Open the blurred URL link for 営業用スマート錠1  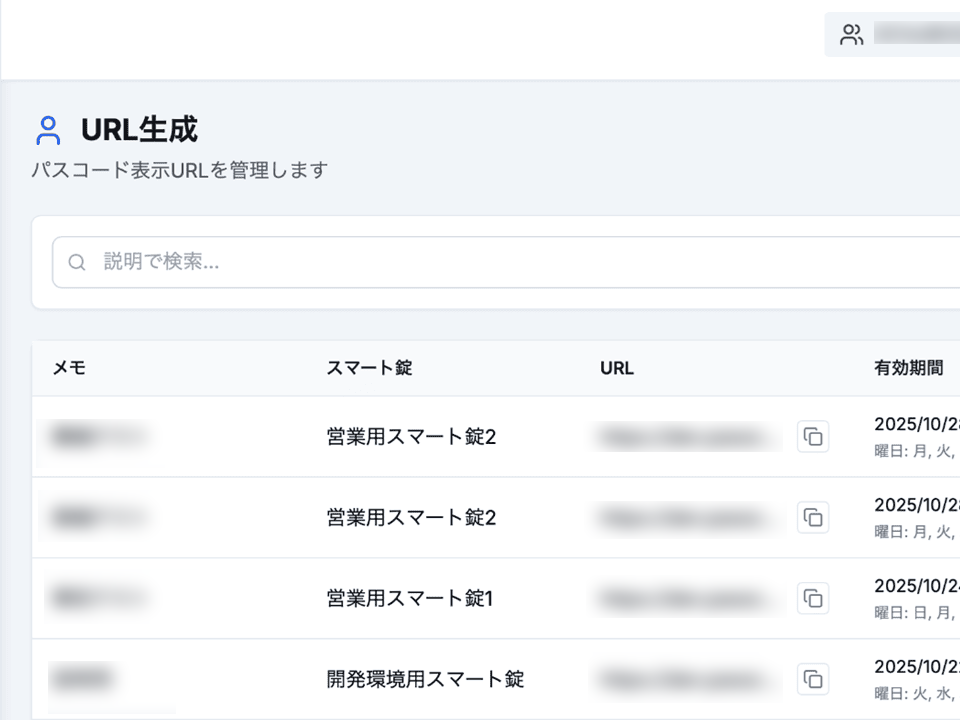point(690,598)
